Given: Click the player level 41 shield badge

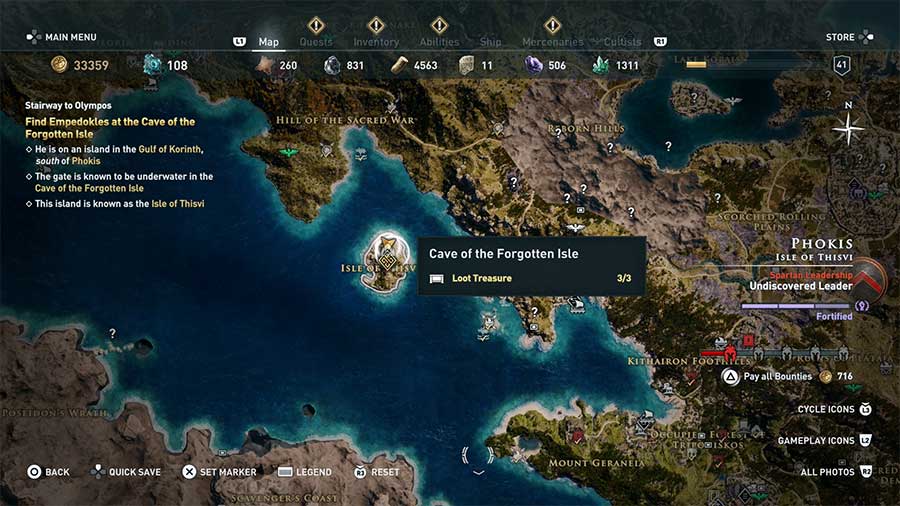Looking at the screenshot, I should click(x=841, y=65).
